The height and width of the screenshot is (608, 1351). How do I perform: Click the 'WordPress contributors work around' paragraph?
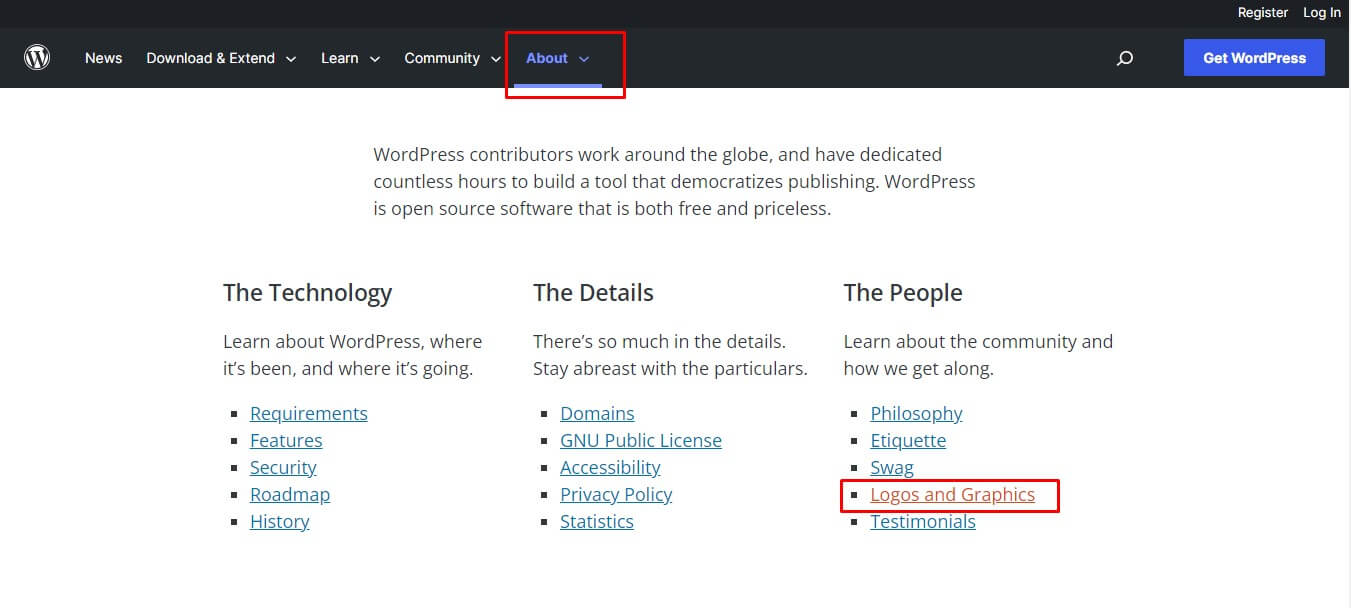tap(674, 182)
